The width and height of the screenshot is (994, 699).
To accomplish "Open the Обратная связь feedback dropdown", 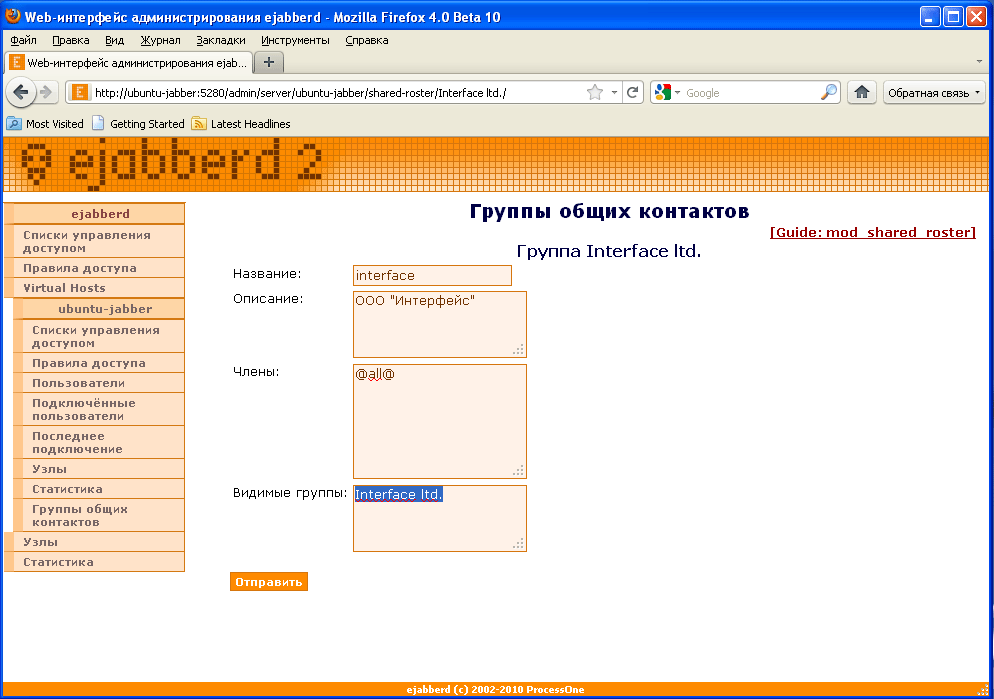I will (934, 93).
